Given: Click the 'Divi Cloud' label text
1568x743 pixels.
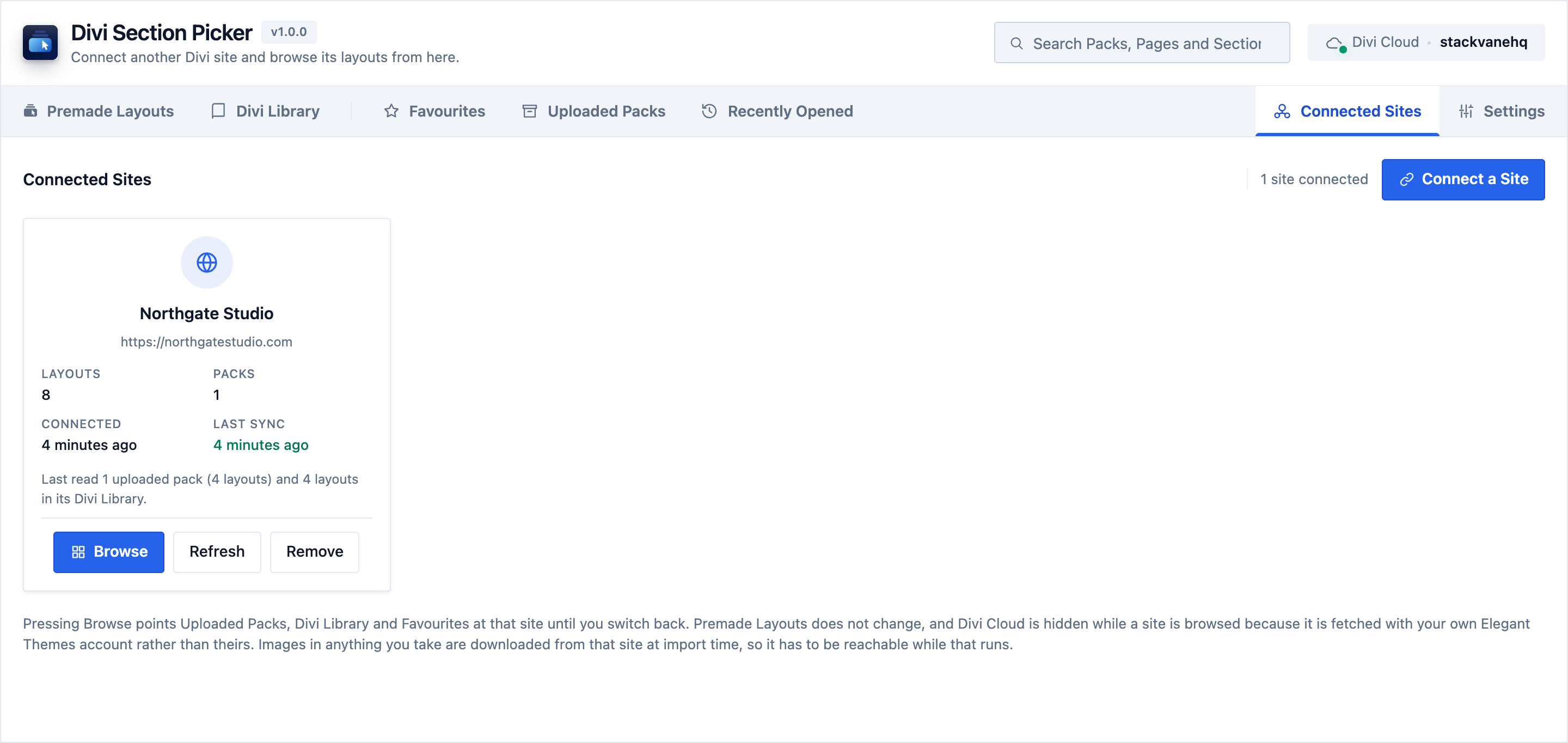Looking at the screenshot, I should [x=1385, y=42].
